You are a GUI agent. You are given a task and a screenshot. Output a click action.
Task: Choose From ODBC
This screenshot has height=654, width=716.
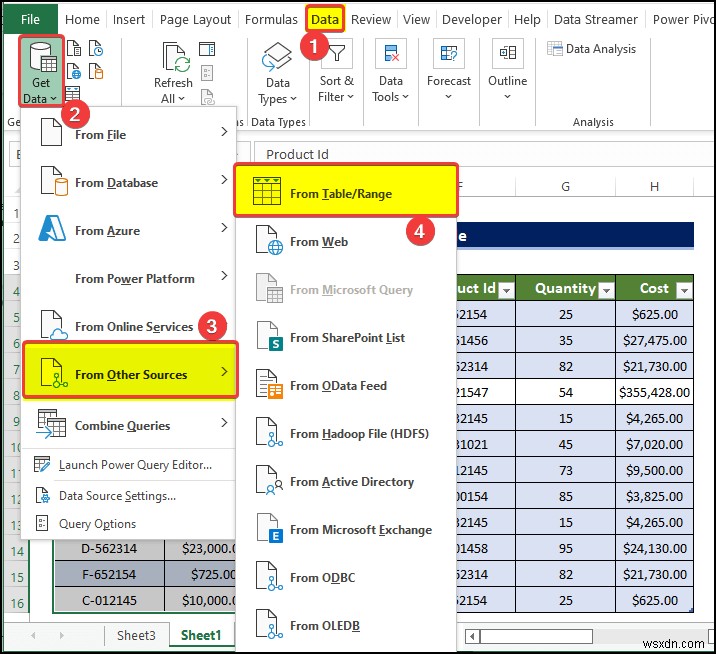[346, 577]
